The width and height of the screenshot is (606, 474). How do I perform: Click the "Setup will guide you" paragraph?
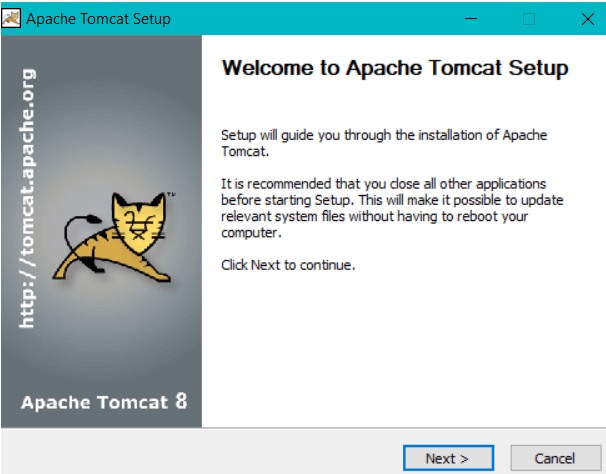coord(384,143)
